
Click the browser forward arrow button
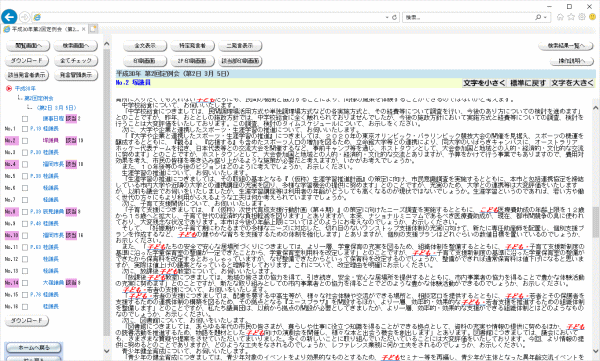(x=24, y=17)
